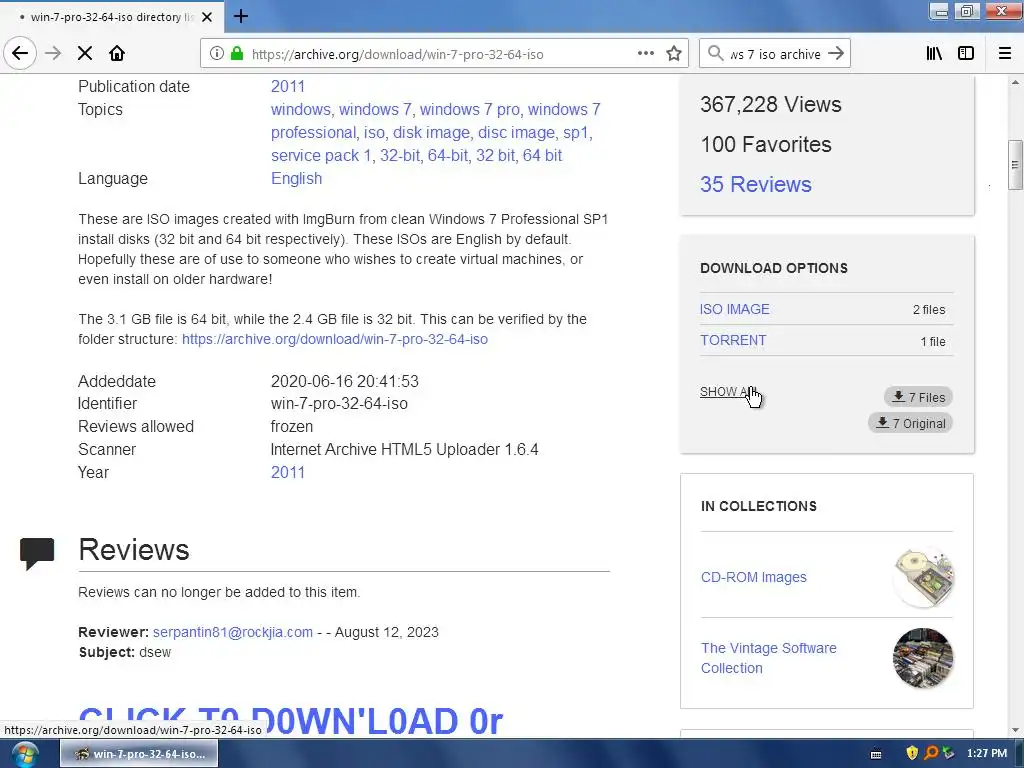
Task: Click identifier value 'win-7-pro-32-64-iso'
Action: [x=339, y=404]
